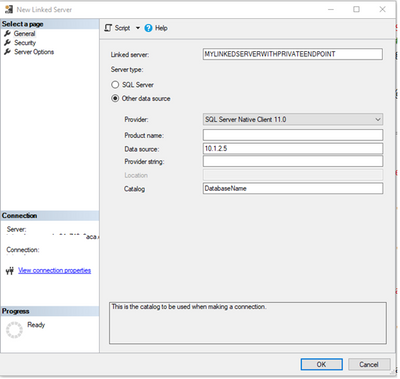Select the SQL Server radio button
400x379 pixels.
pyautogui.click(x=115, y=85)
